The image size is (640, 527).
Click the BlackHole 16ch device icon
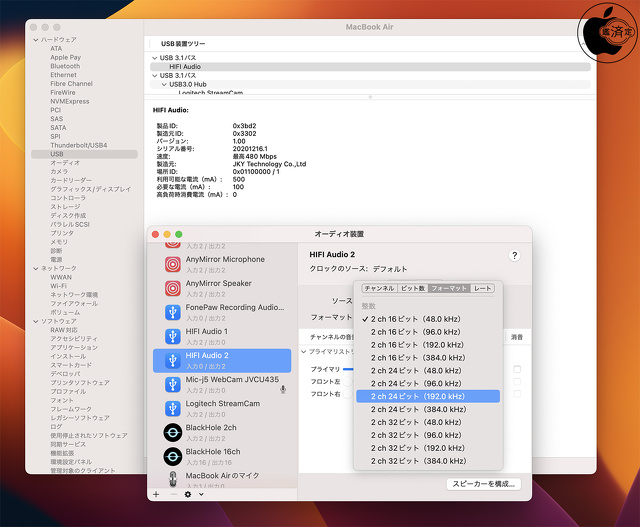tap(172, 457)
